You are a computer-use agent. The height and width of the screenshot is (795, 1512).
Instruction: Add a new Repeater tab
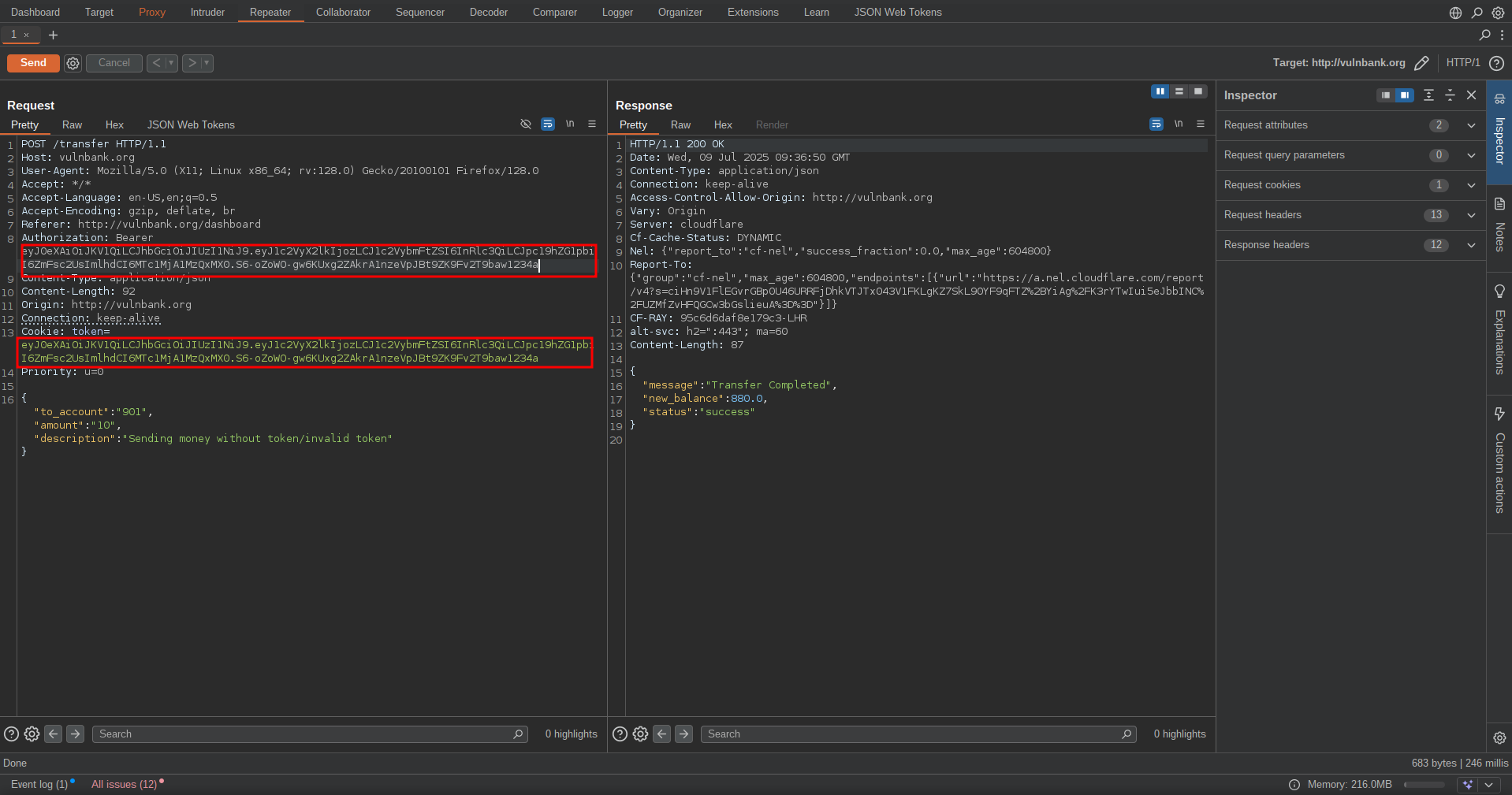click(x=53, y=35)
